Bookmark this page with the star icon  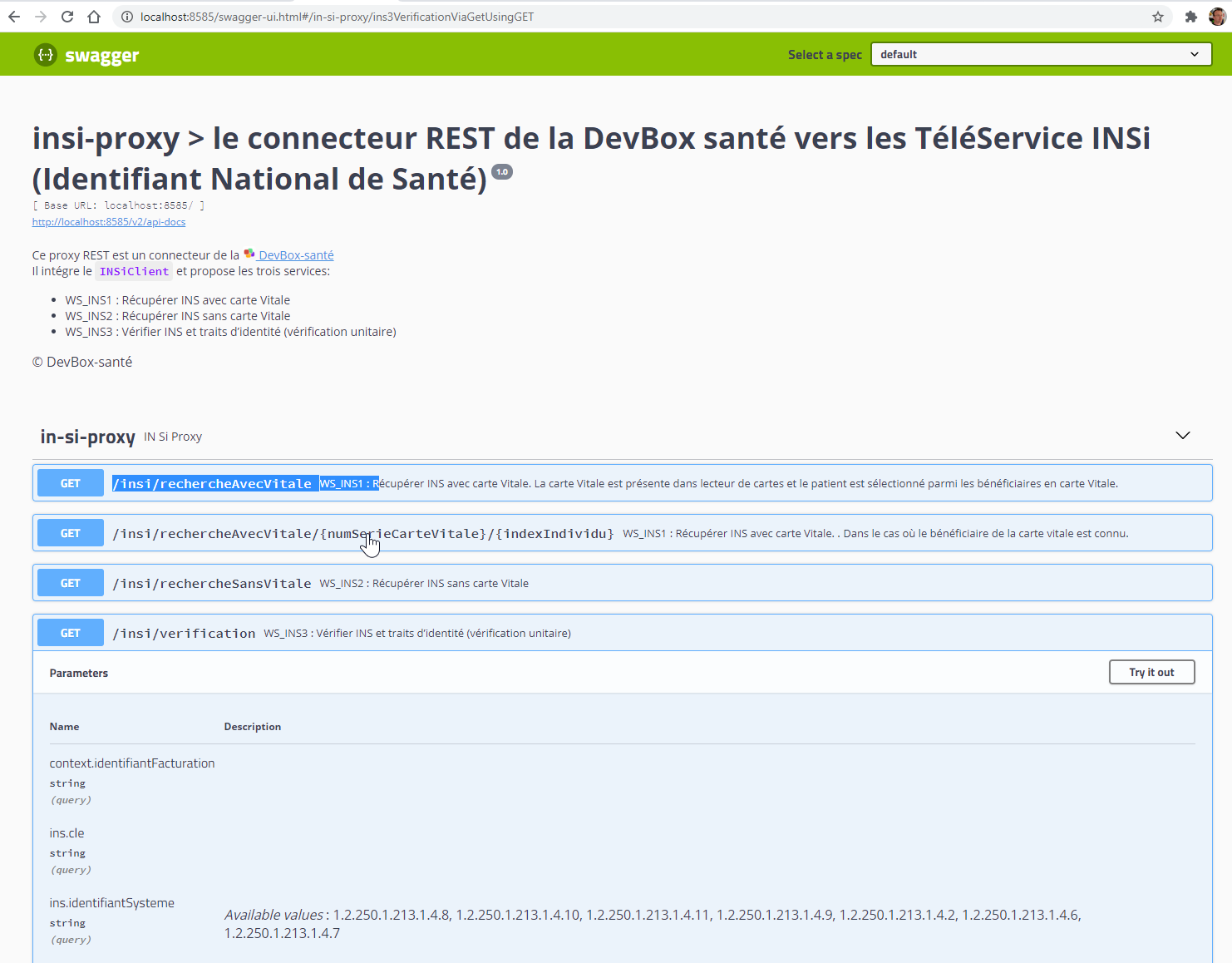click(1158, 17)
